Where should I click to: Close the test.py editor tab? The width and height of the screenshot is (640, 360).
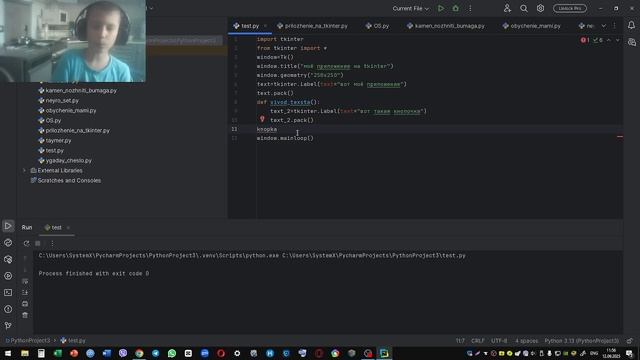[x=265, y=26]
